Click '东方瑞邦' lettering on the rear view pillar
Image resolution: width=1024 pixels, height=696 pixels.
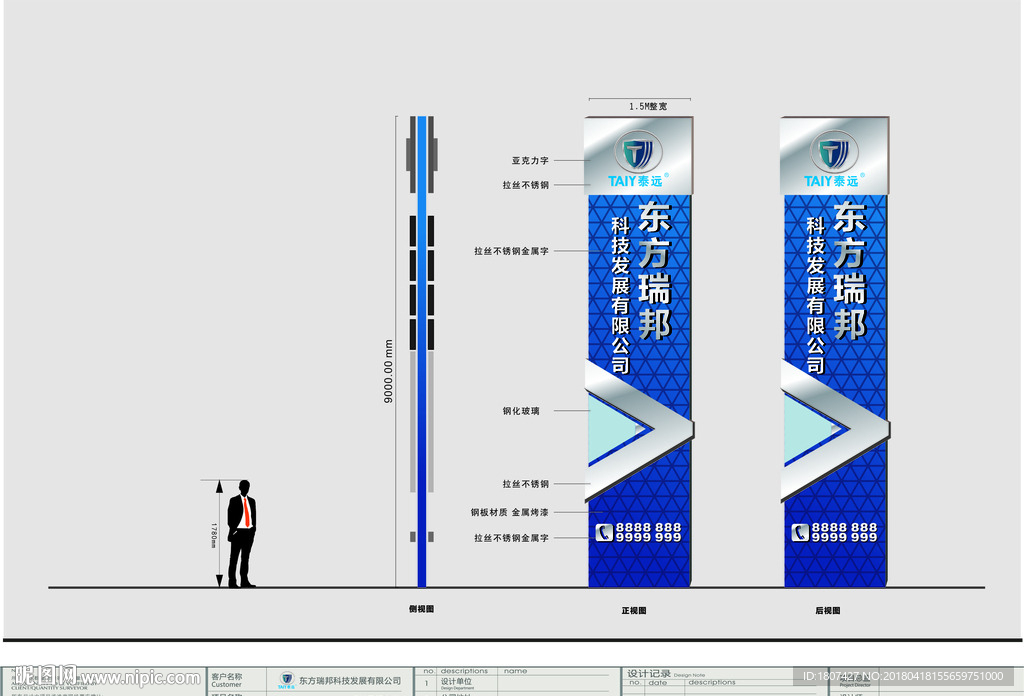tap(850, 271)
